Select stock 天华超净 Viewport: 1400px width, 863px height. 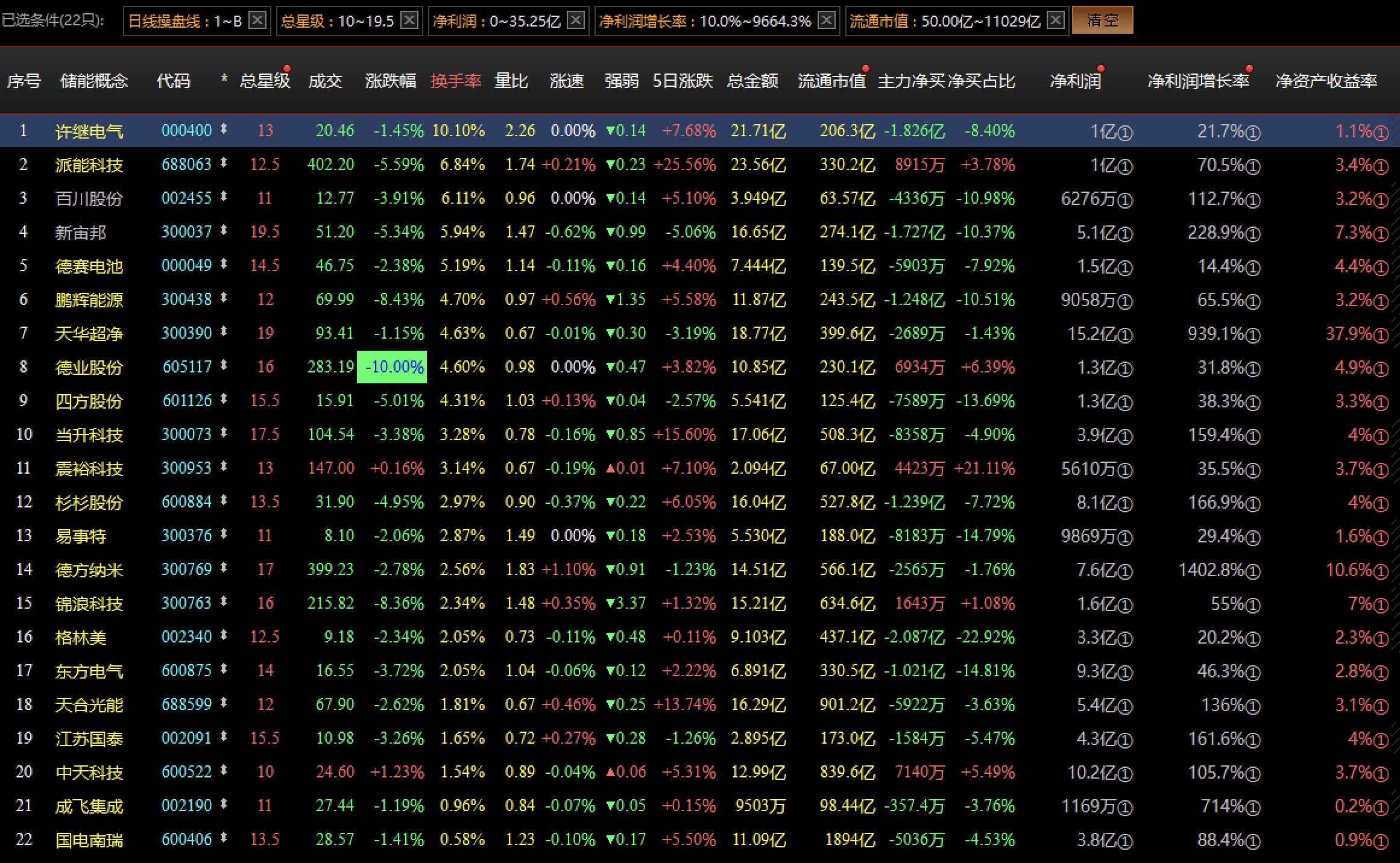click(89, 333)
